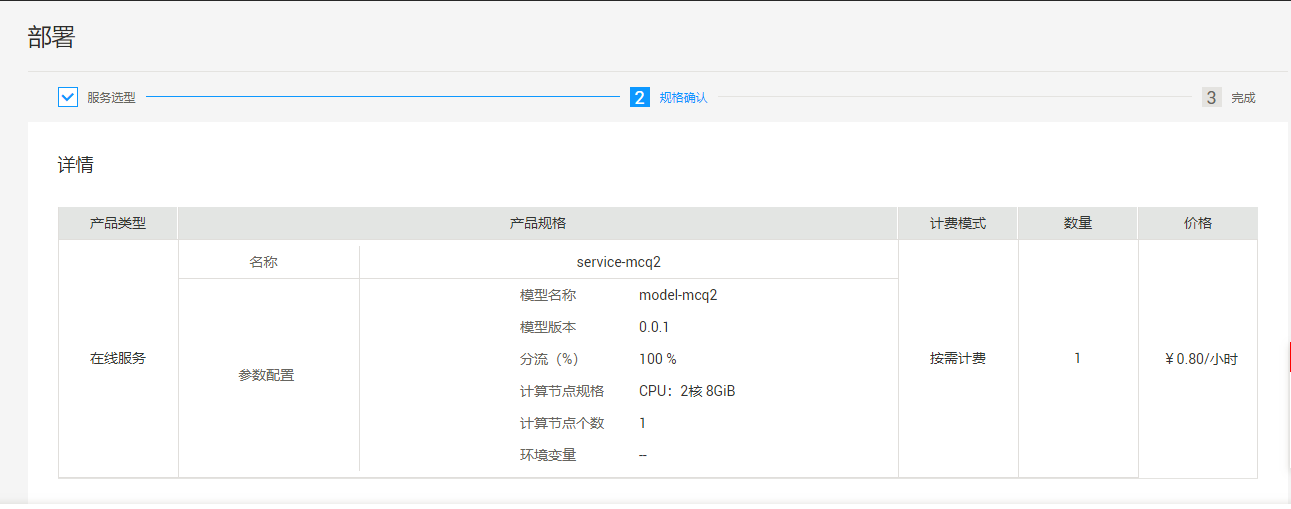Click the 100 % traffic value

[x=658, y=359]
